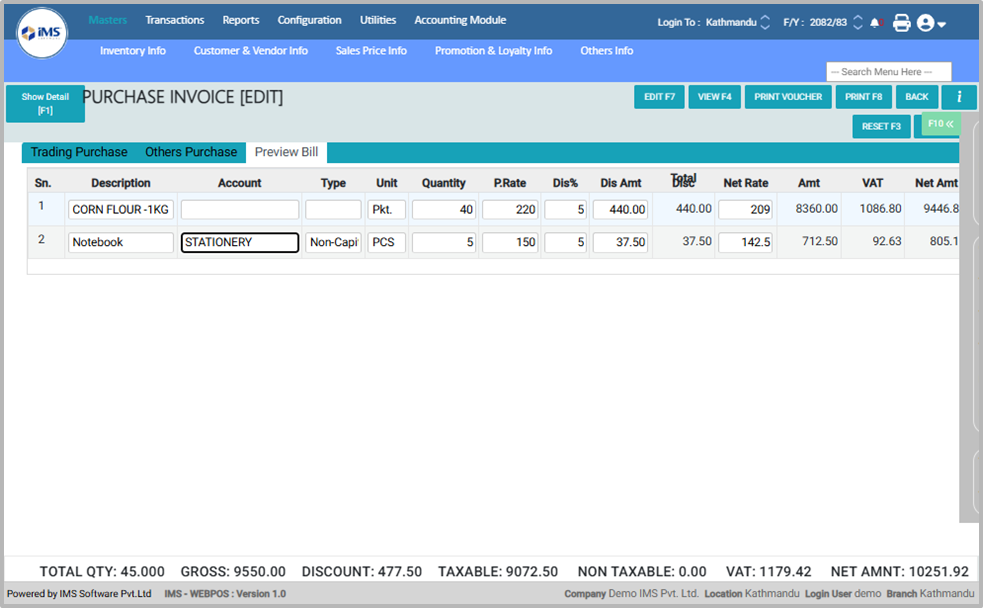Click the Search Menu Here field
Viewport: 983px width, 608px height.
[888, 72]
